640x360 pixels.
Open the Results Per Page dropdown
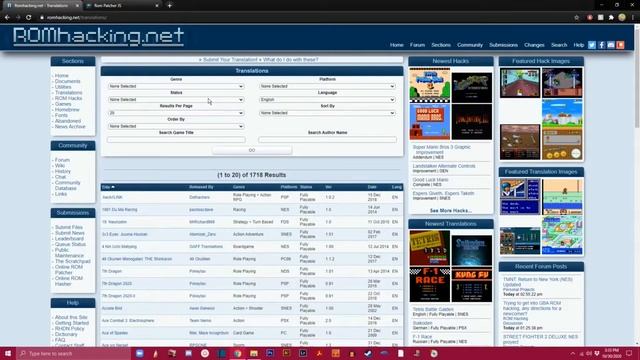176,113
